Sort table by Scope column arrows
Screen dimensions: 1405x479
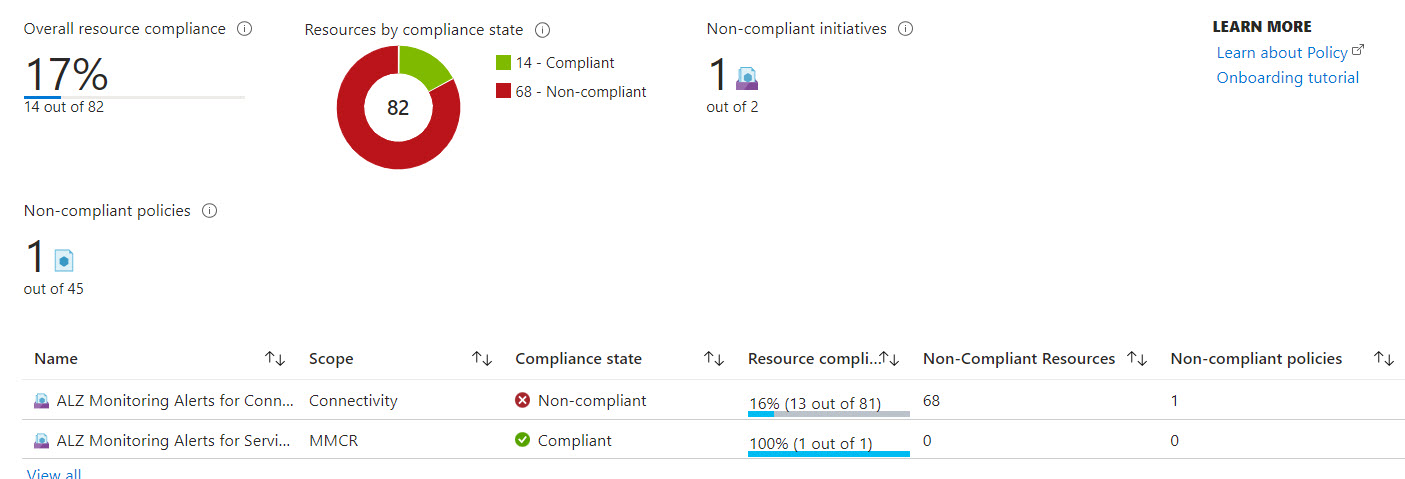click(482, 358)
